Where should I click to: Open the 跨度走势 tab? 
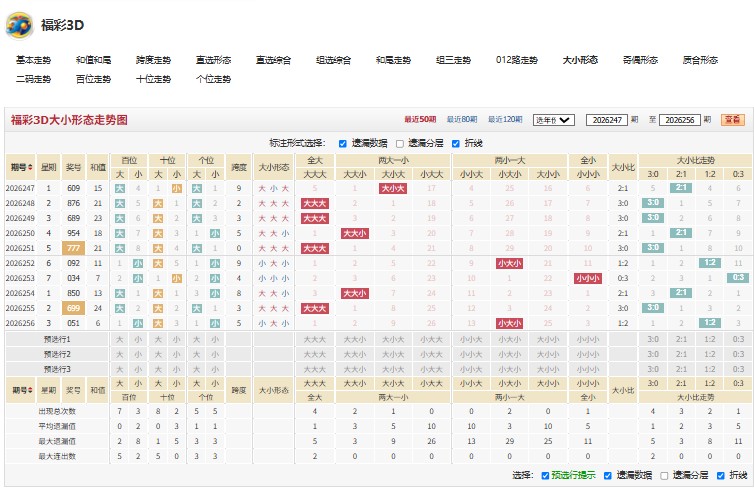pos(153,60)
